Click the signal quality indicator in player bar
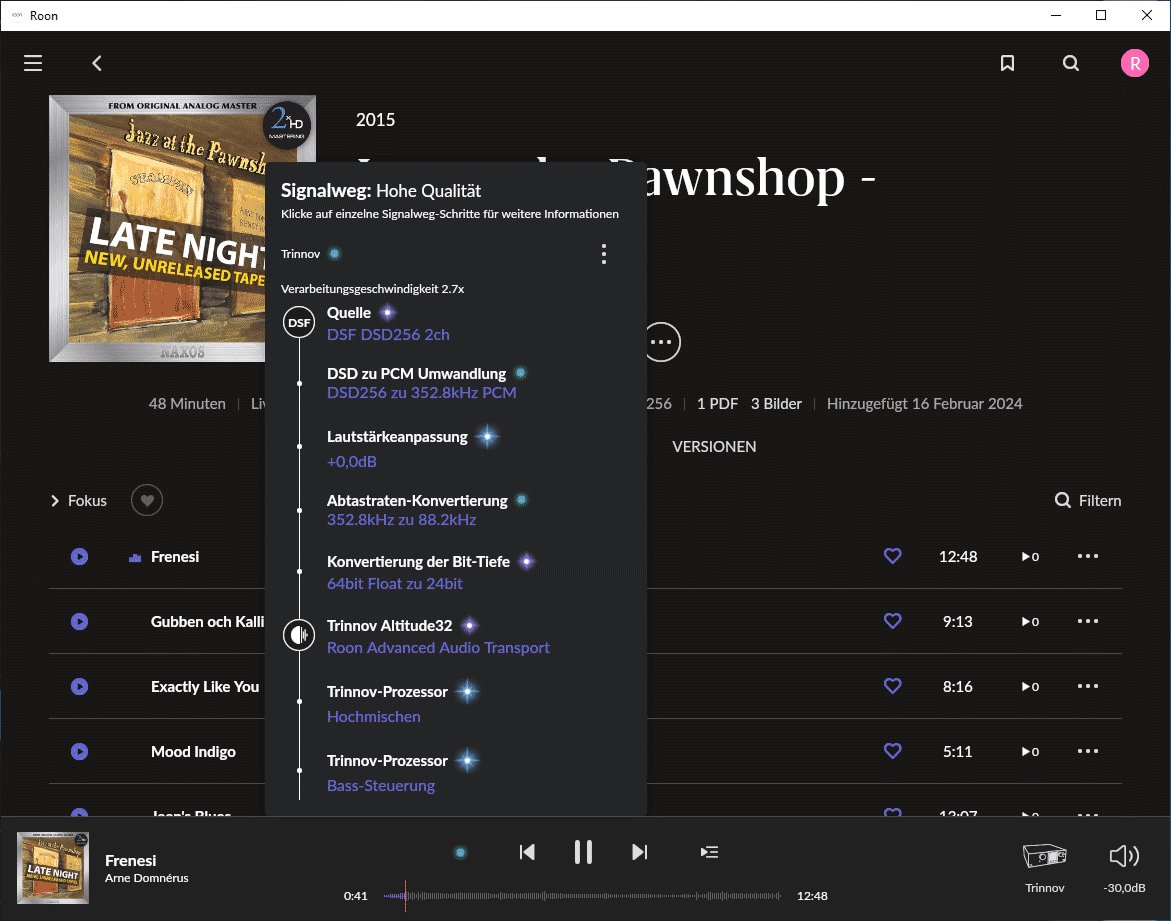The width and height of the screenshot is (1171, 921). [x=461, y=852]
